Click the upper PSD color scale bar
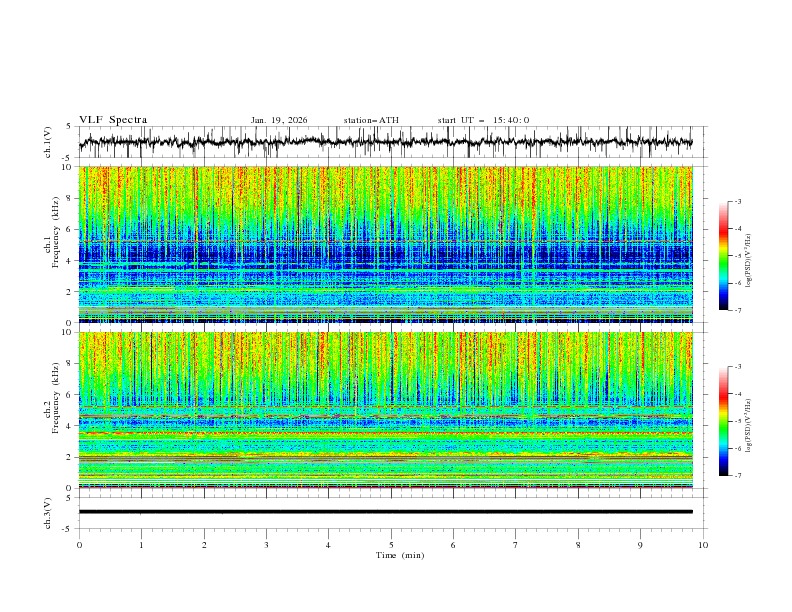 click(723, 255)
